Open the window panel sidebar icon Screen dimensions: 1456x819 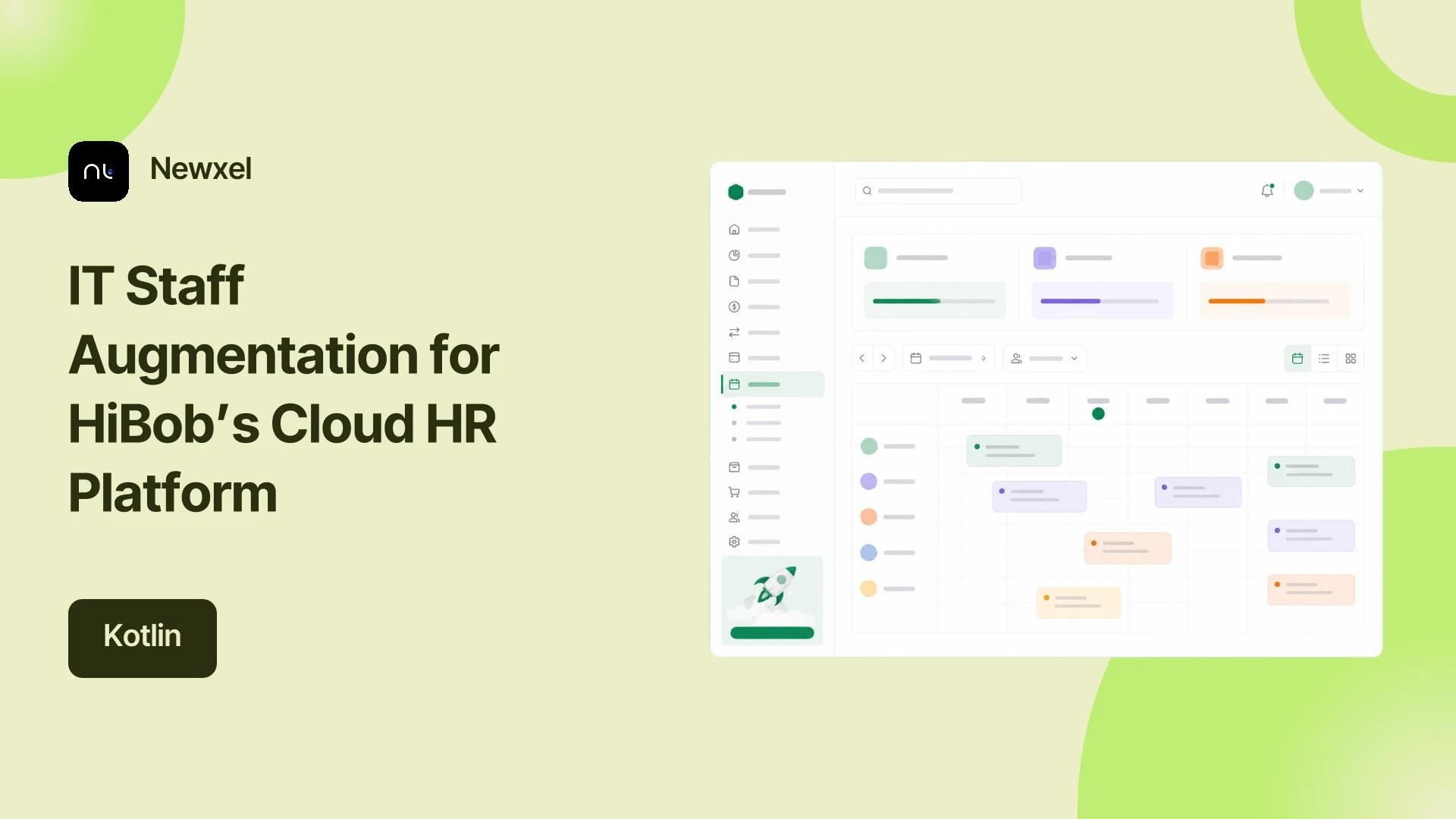point(734,357)
